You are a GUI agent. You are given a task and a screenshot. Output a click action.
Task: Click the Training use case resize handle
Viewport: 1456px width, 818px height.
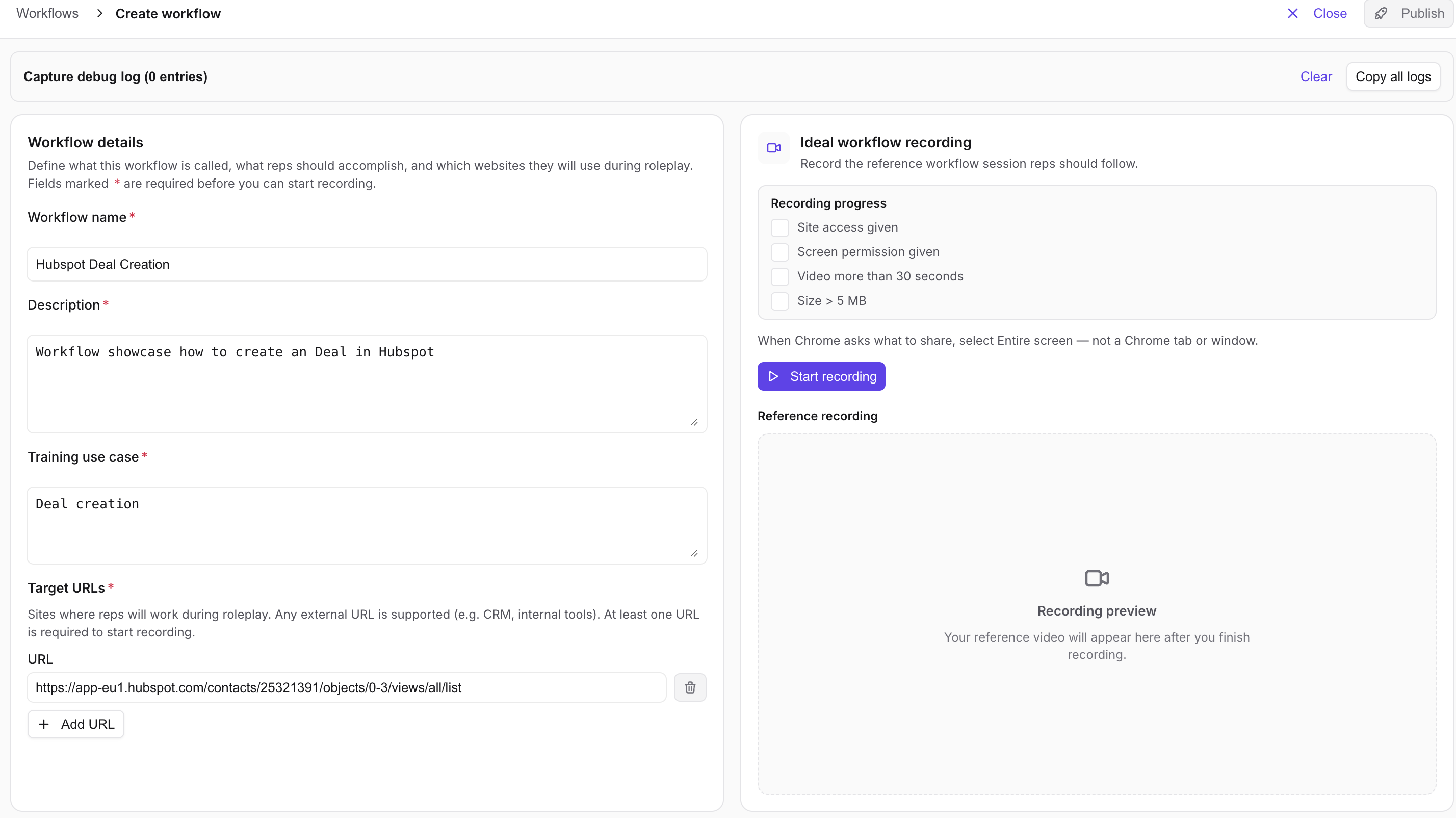point(694,553)
